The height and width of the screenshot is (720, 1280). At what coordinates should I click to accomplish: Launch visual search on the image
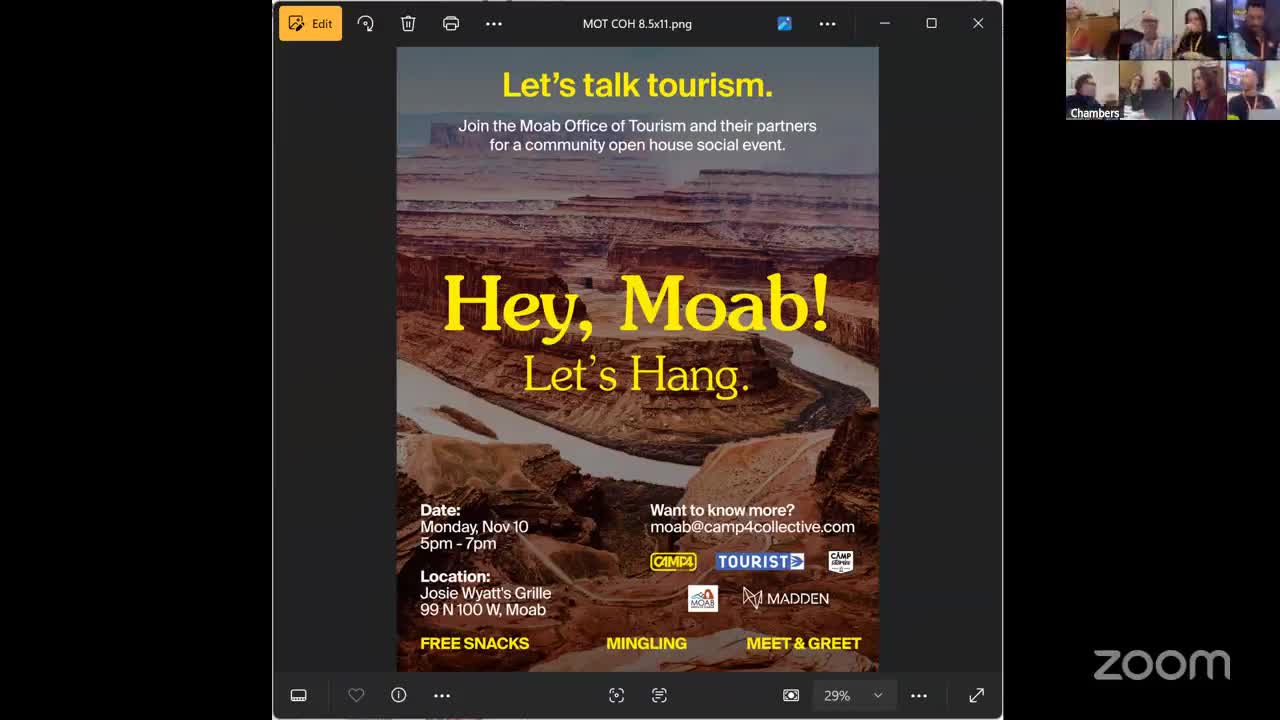coord(617,695)
